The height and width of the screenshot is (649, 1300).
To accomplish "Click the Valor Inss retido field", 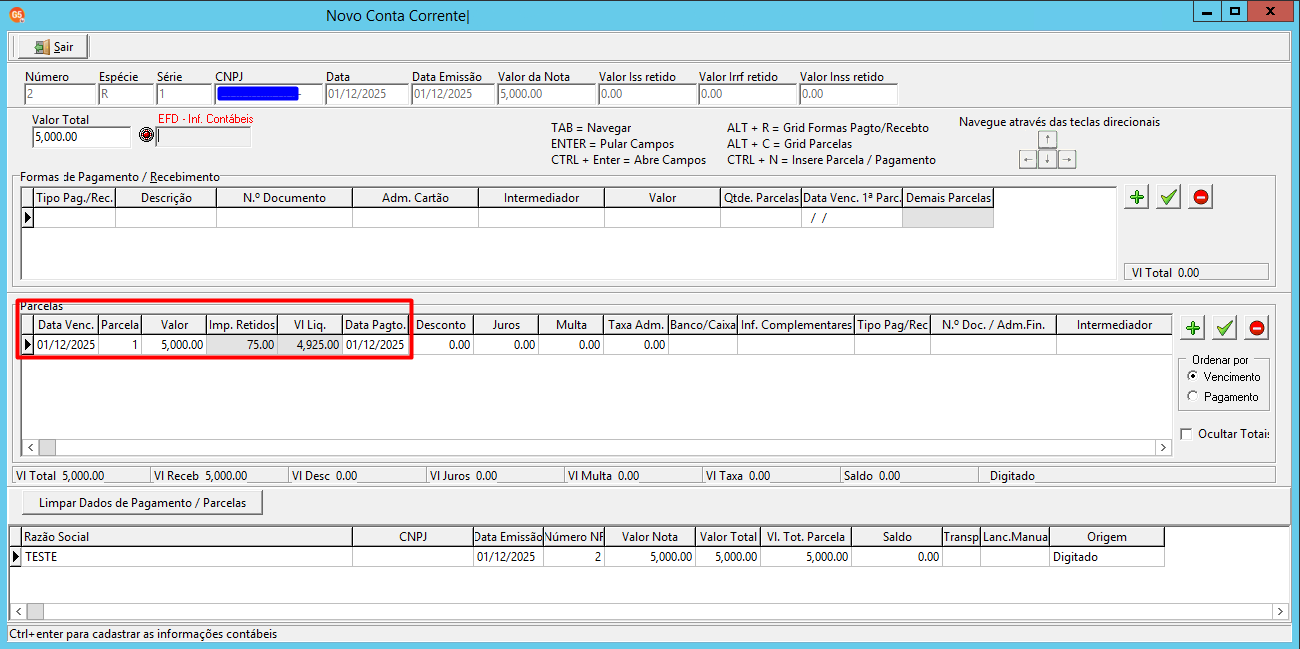I will tap(848, 94).
